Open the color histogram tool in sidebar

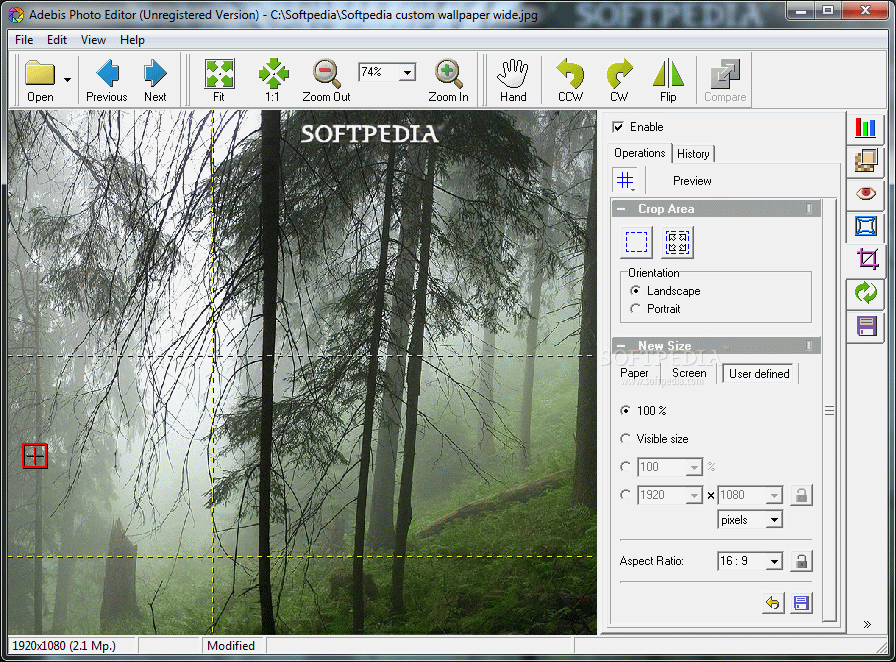click(x=865, y=127)
